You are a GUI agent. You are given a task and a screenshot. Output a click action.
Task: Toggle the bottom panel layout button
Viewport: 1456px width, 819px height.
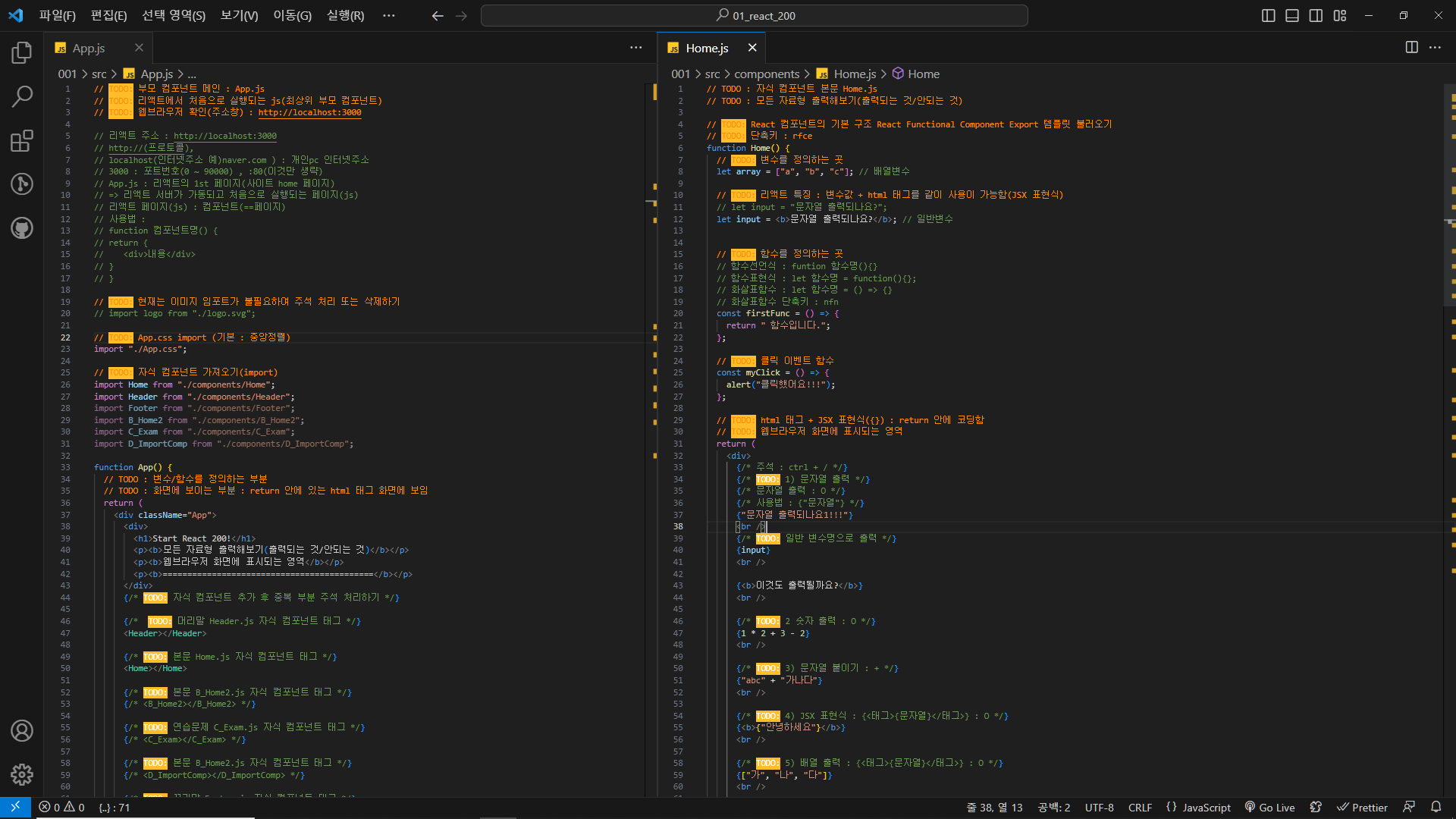coord(1292,16)
